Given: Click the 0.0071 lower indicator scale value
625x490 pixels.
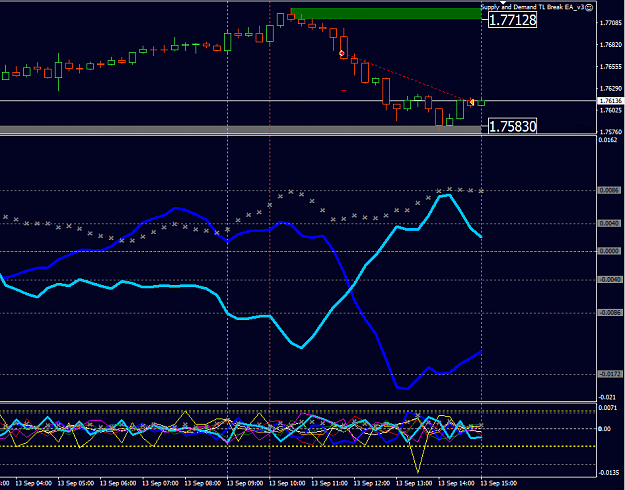Looking at the screenshot, I should pos(608,408).
